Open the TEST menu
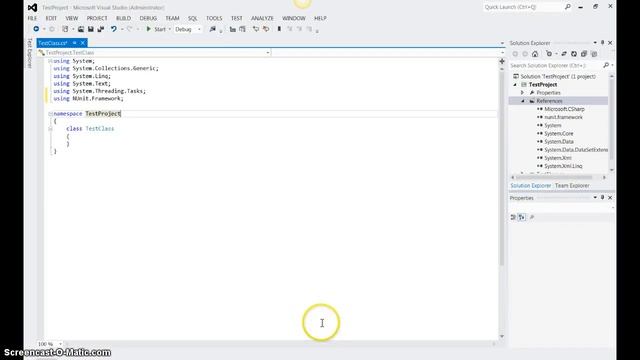This screenshot has width=640, height=360. click(236, 18)
